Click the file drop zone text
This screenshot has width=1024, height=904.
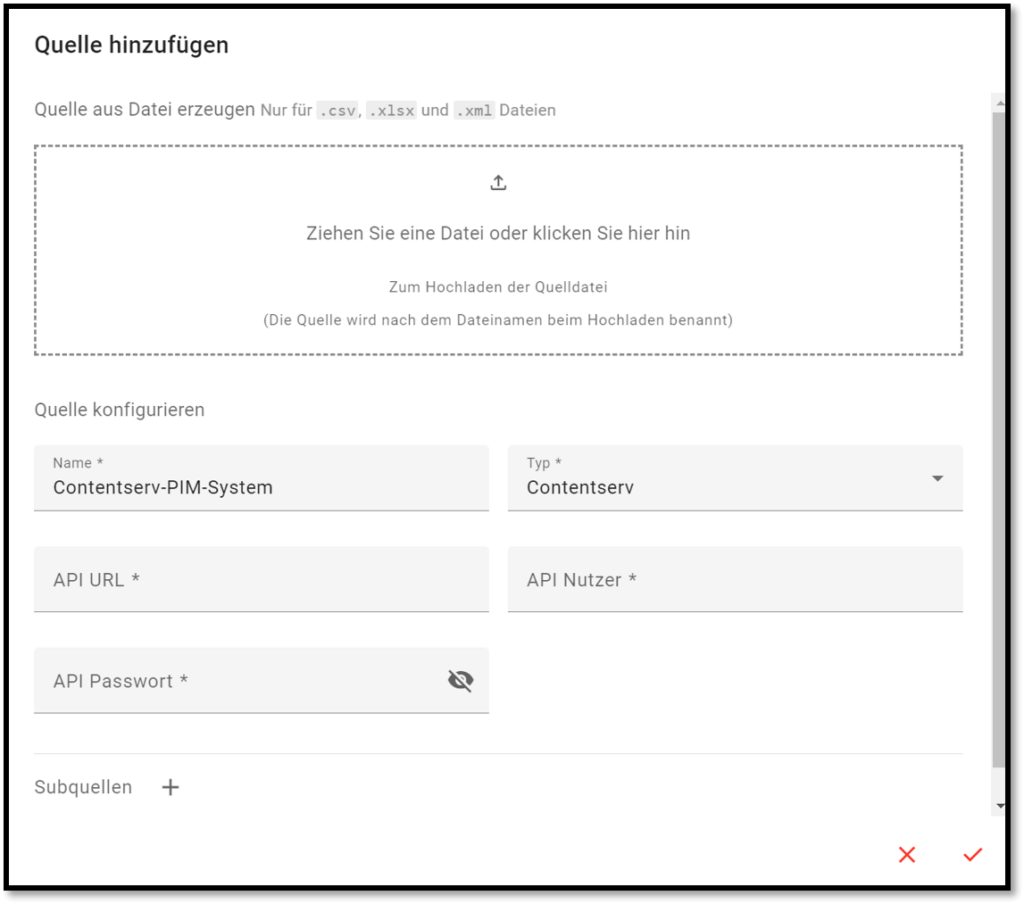(498, 233)
